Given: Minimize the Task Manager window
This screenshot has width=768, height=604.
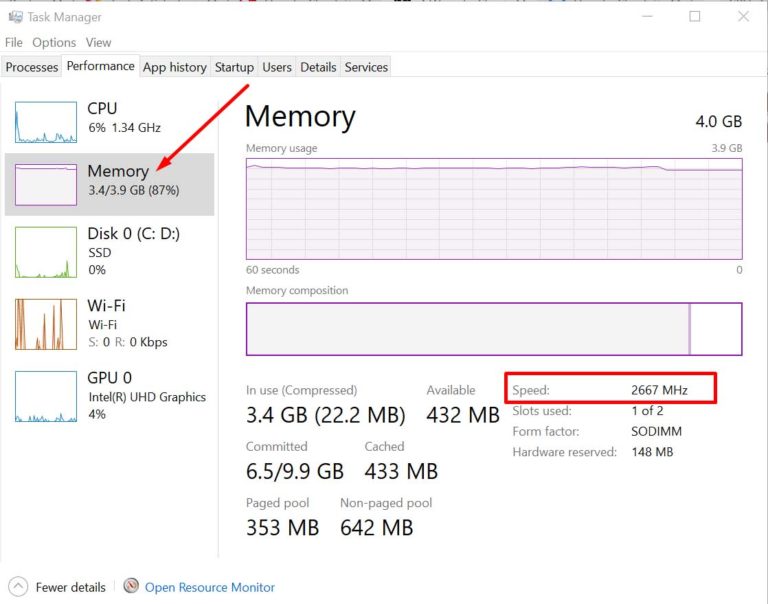Looking at the screenshot, I should [x=648, y=16].
